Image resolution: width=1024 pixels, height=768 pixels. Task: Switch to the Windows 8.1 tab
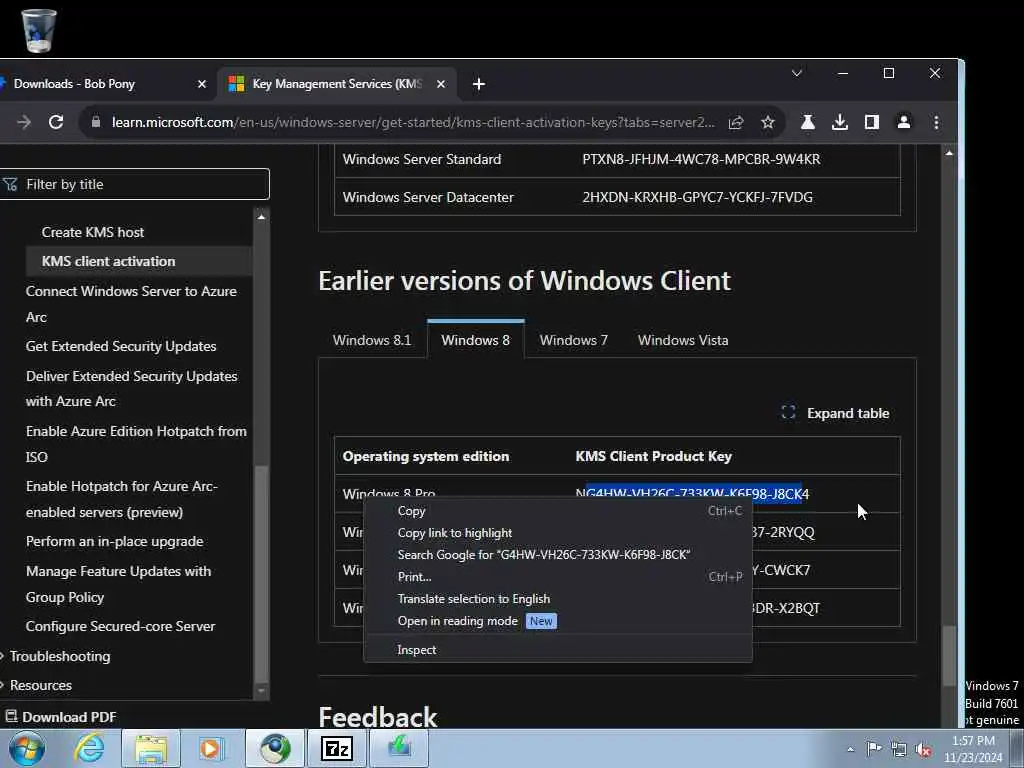click(372, 340)
